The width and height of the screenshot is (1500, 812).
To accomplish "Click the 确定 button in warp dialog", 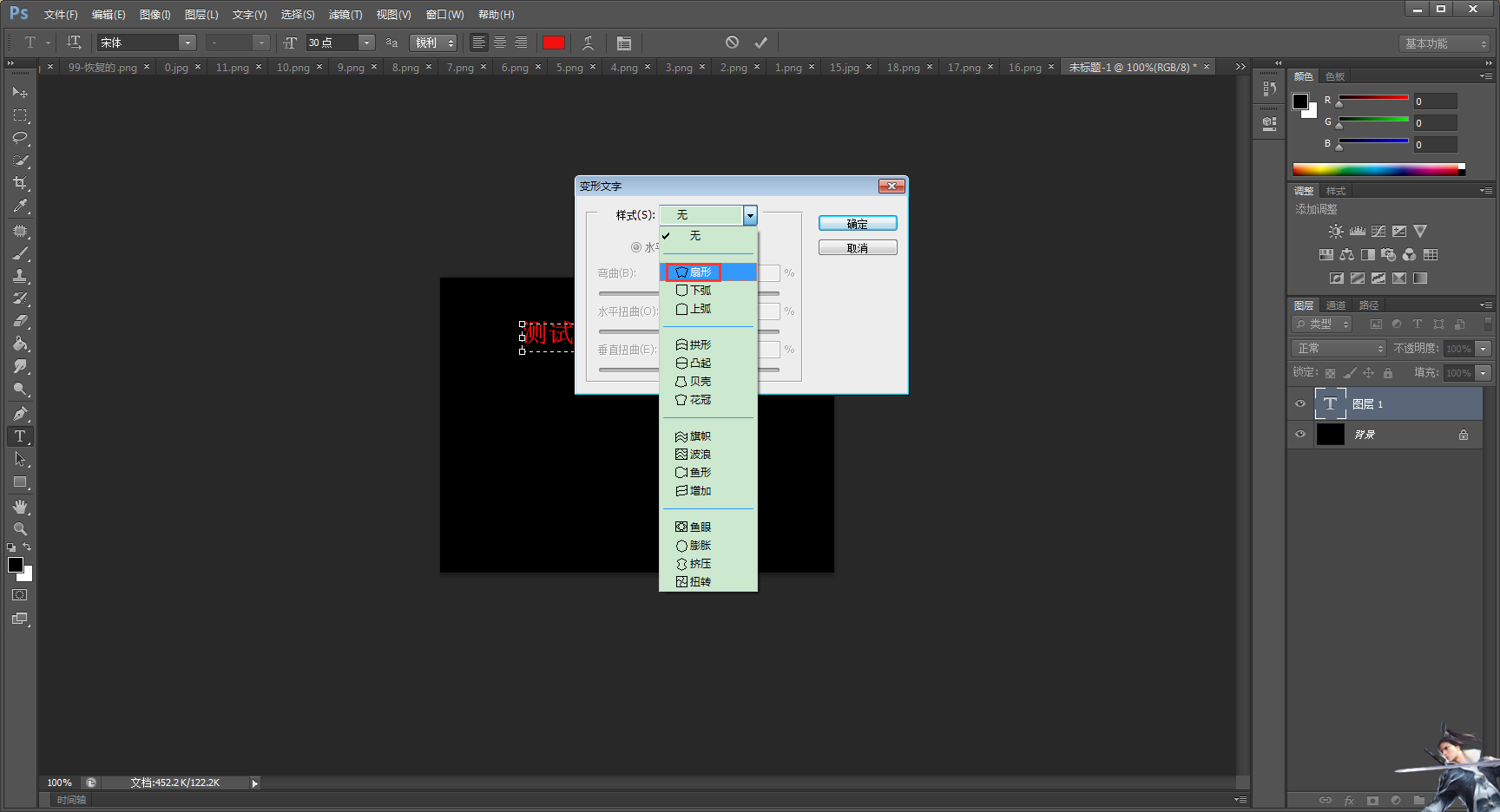I will coord(857,224).
